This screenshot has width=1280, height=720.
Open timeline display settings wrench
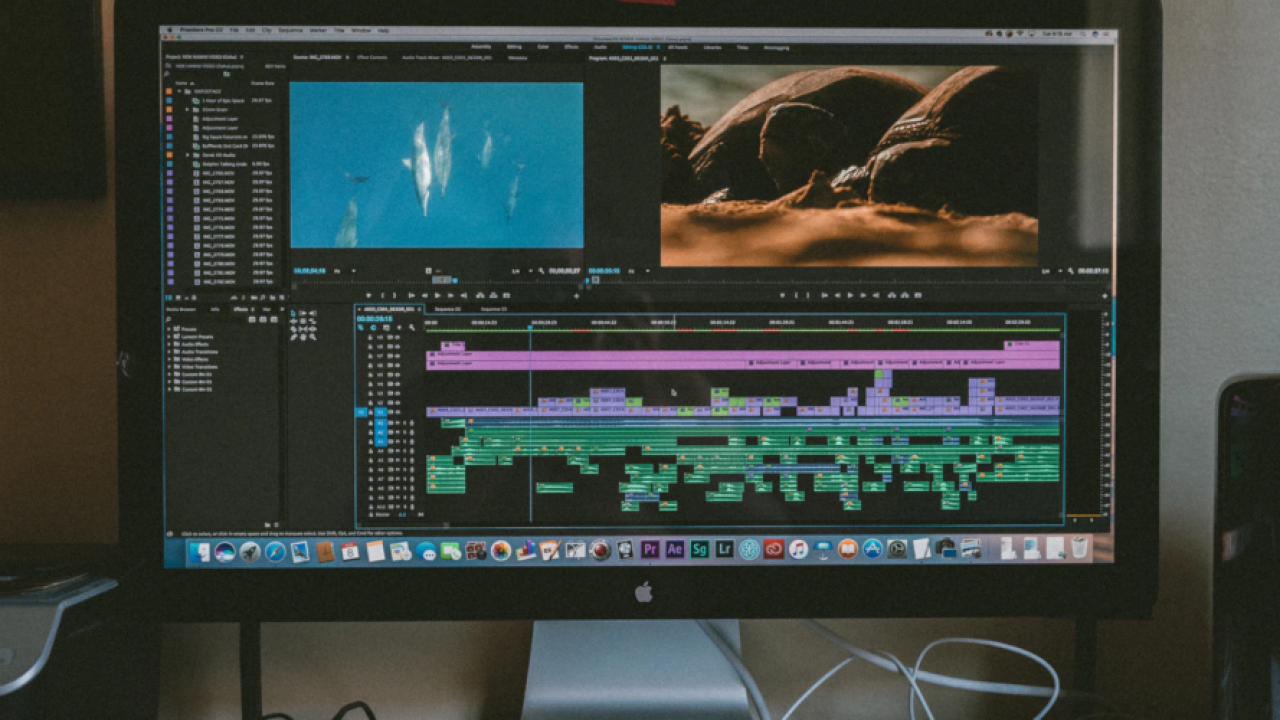(x=412, y=327)
